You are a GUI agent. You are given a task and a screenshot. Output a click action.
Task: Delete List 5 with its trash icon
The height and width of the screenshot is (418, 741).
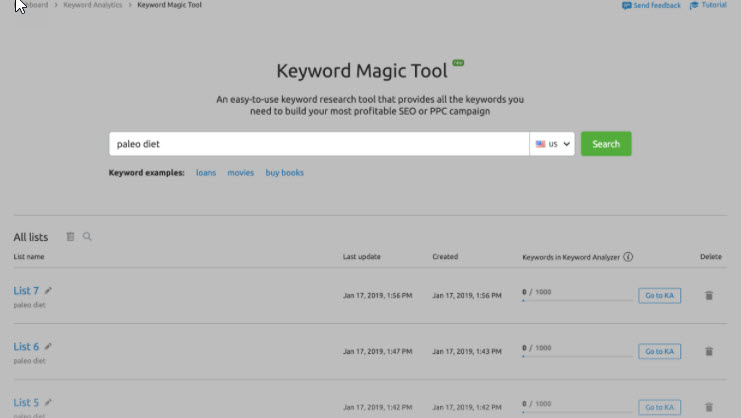709,407
